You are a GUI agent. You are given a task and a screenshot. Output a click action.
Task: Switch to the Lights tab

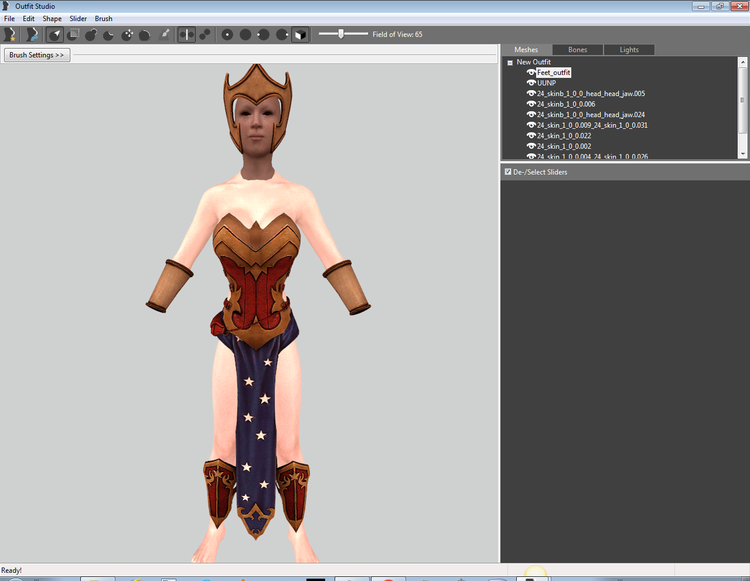629,50
